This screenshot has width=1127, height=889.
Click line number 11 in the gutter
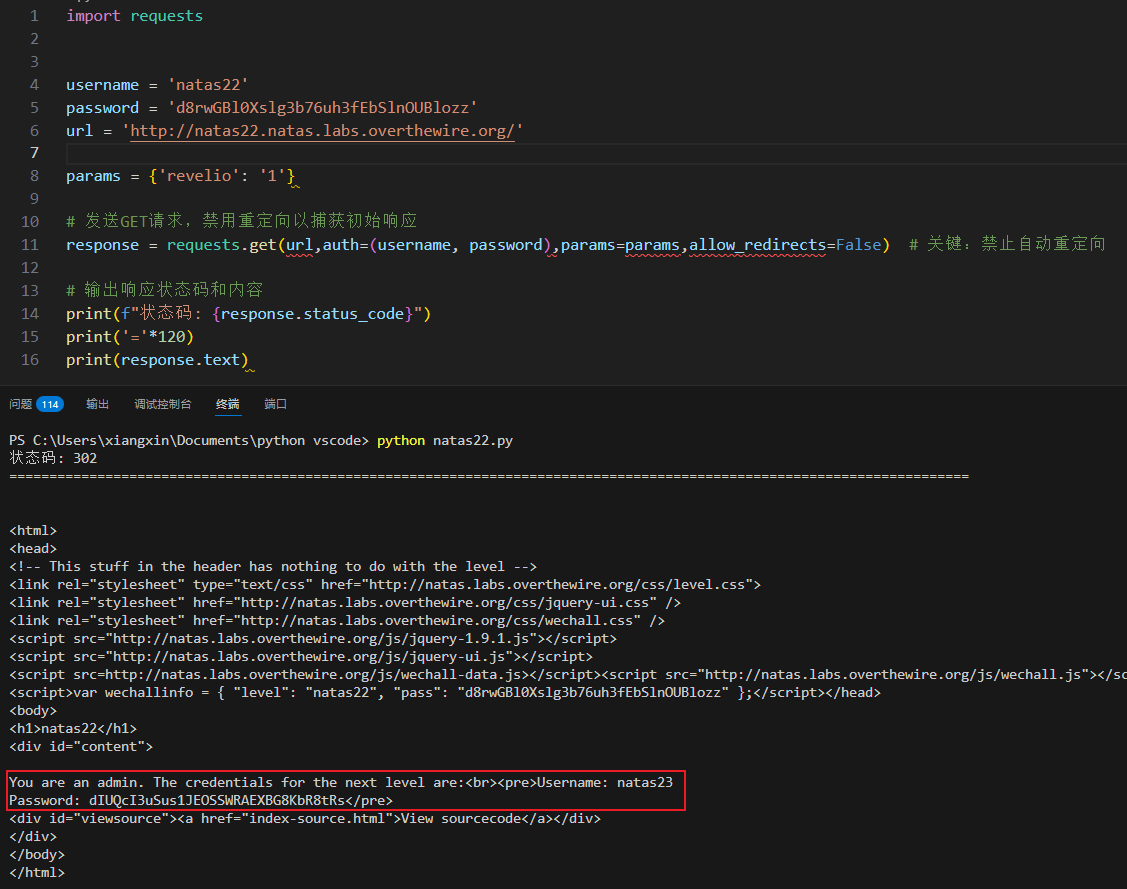coord(29,245)
